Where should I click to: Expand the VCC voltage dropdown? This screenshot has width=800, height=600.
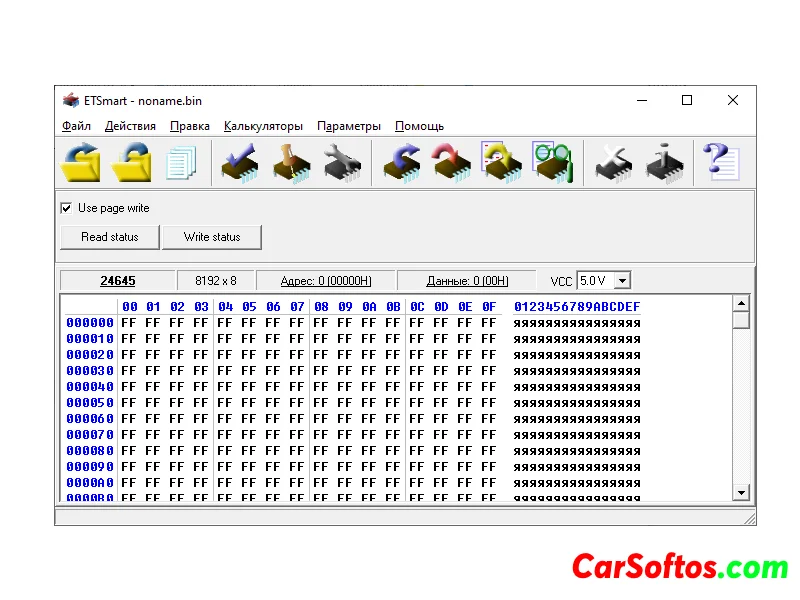coord(622,281)
